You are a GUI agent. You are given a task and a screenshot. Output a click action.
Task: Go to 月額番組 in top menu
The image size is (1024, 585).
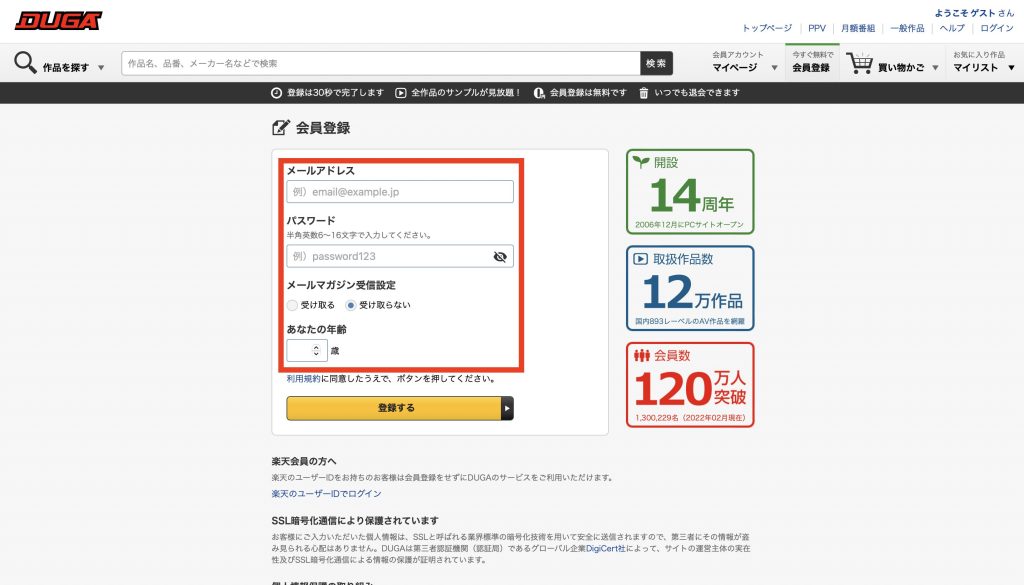857,28
